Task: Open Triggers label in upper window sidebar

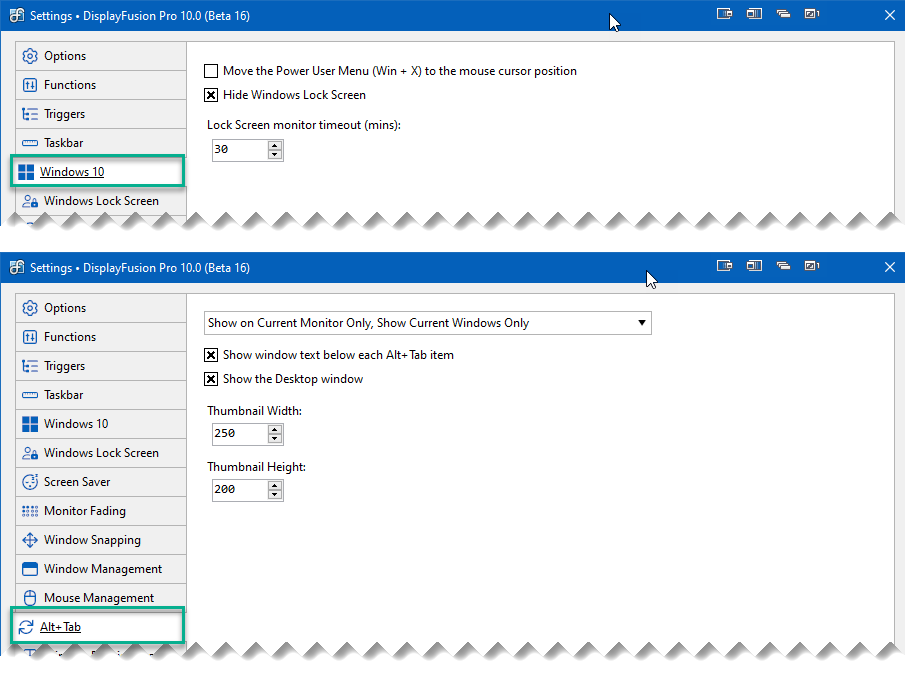Action: (65, 114)
